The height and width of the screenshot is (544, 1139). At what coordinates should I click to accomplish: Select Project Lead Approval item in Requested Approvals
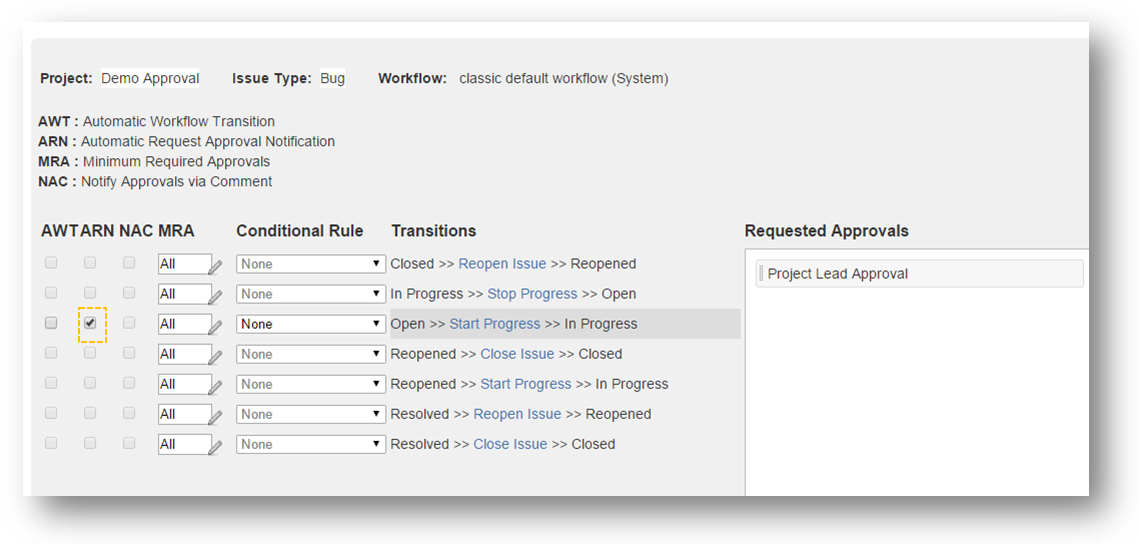920,274
